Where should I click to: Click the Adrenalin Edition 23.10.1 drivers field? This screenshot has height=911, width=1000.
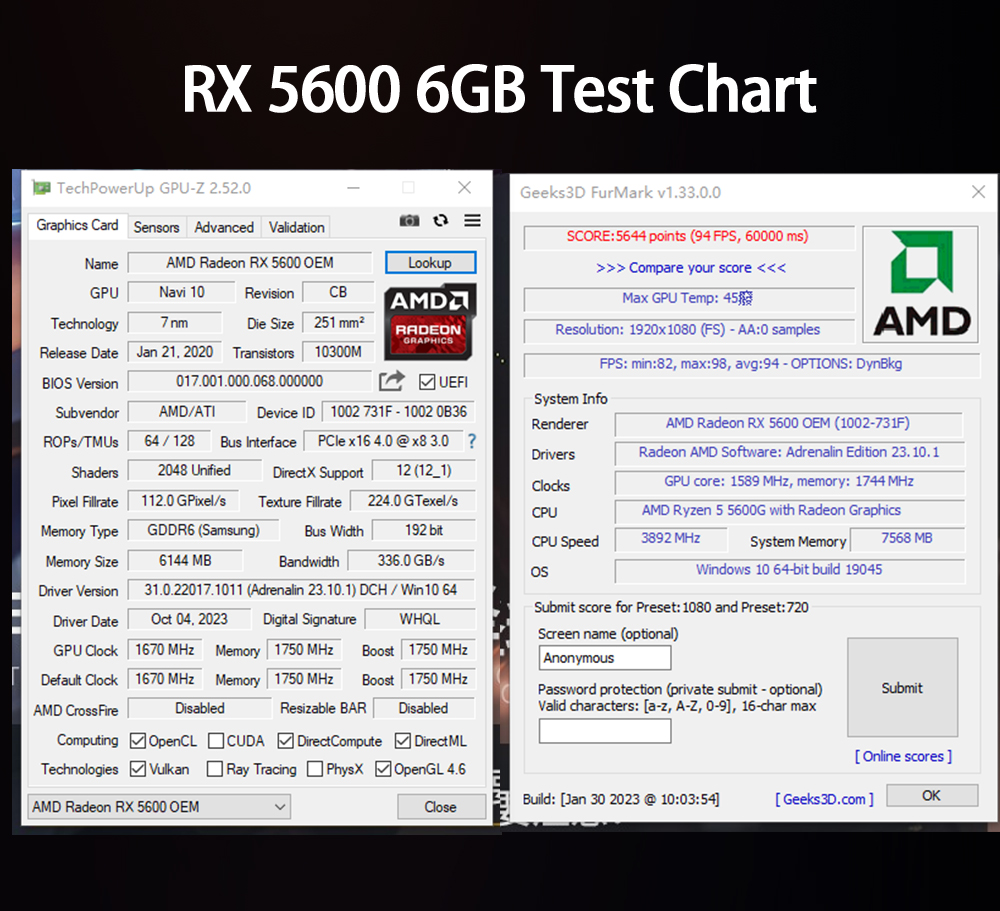(x=790, y=452)
